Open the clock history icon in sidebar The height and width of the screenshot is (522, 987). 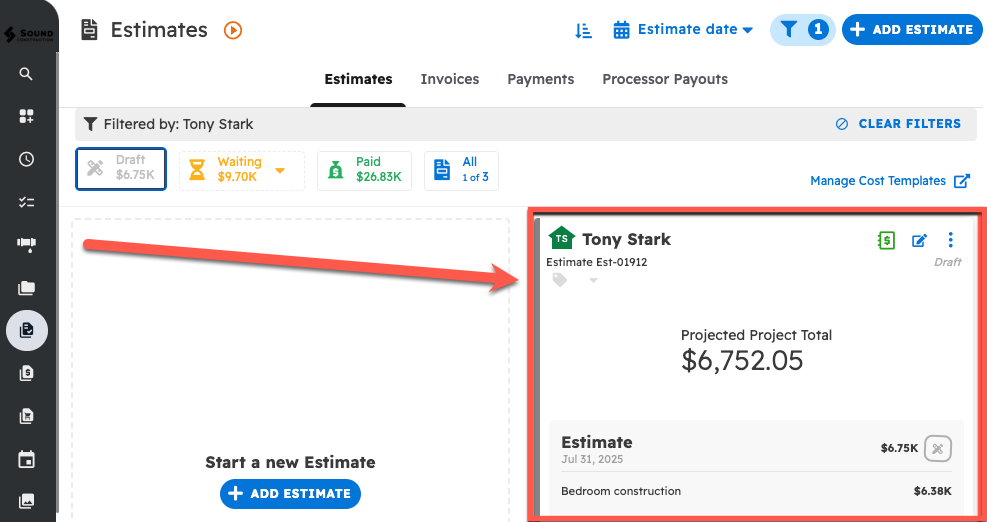tap(27, 159)
